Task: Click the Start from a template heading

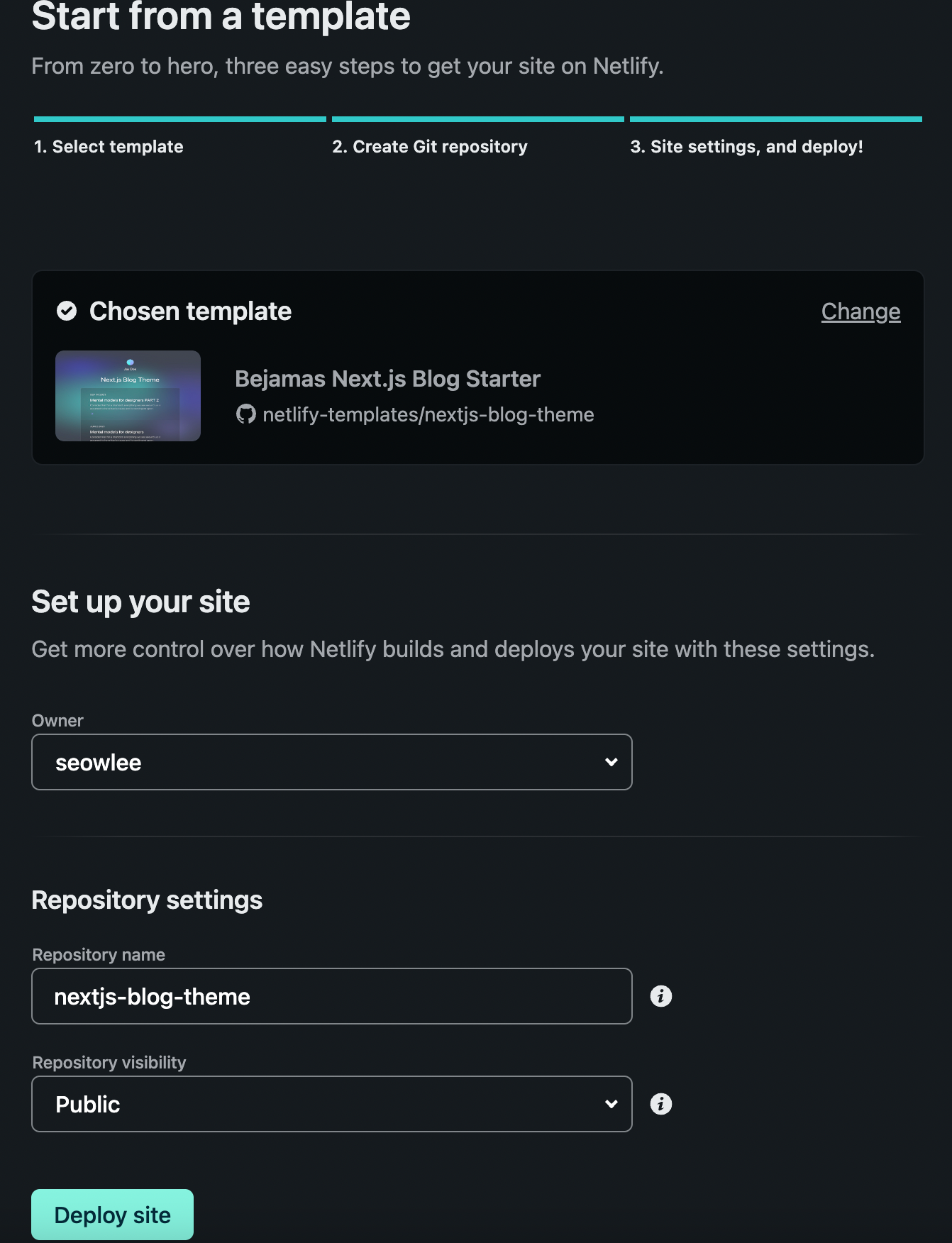Action: pyautogui.click(x=221, y=17)
